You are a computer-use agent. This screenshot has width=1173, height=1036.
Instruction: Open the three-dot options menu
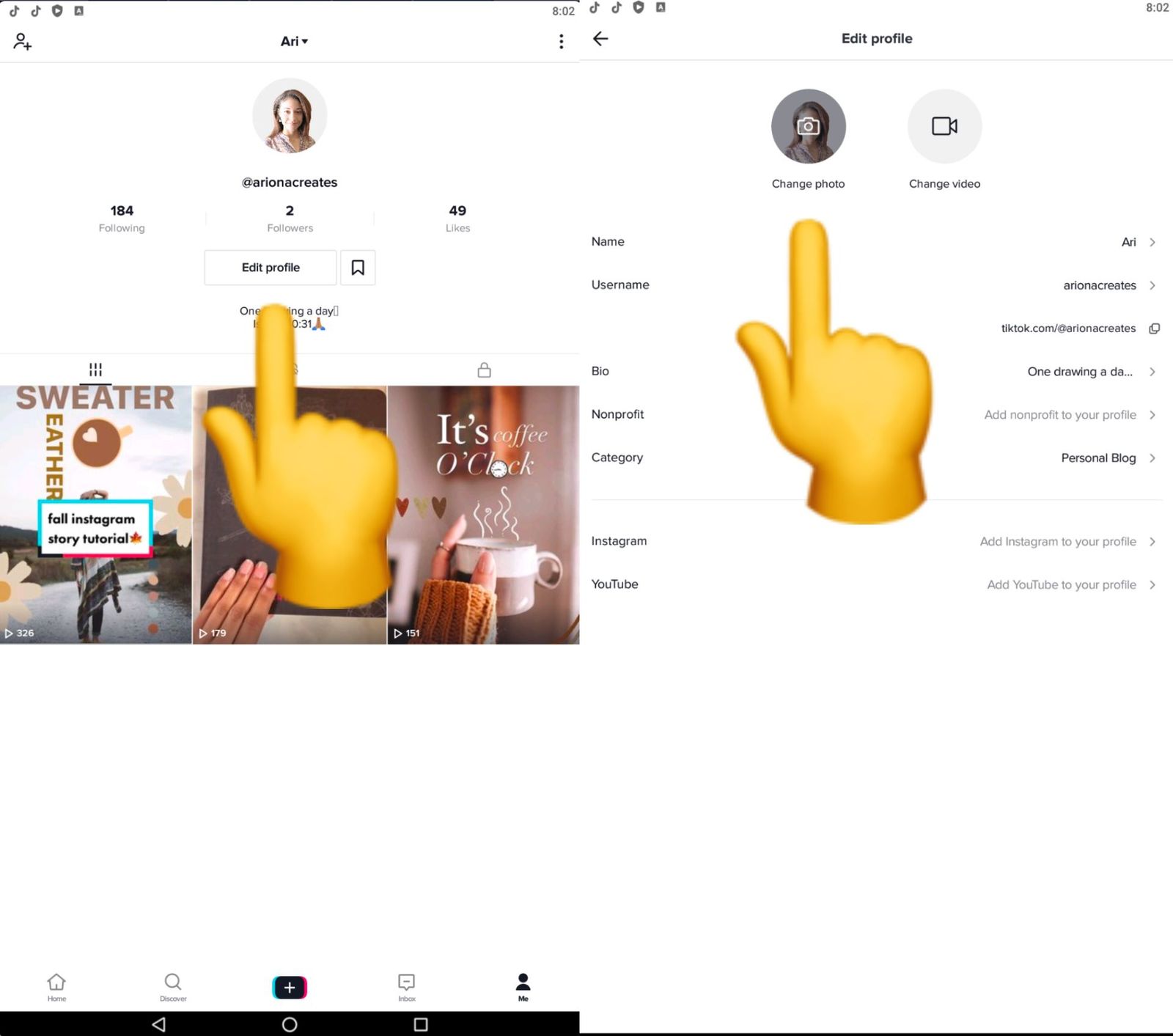click(561, 42)
